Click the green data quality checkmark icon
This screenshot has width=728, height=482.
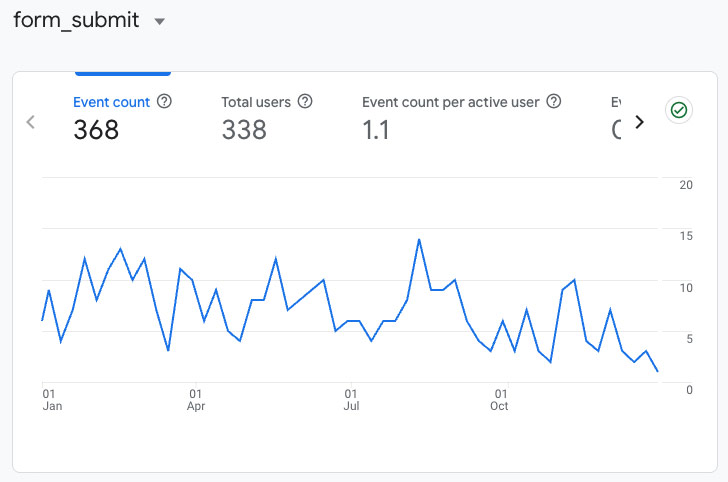(679, 110)
